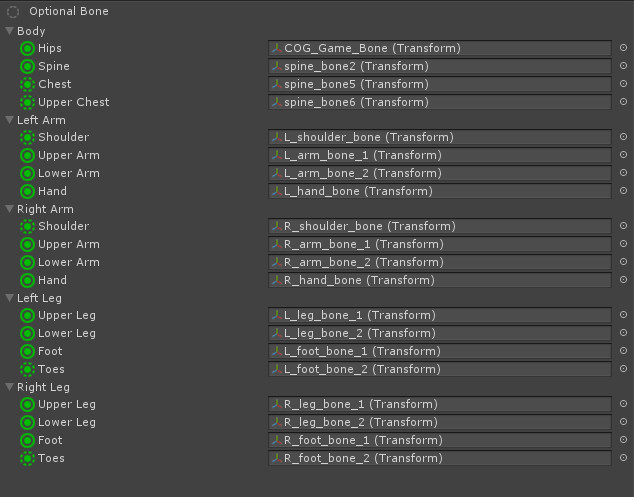Select the R_shoulder_bone transform field
The width and height of the screenshot is (634, 497).
coord(440,226)
